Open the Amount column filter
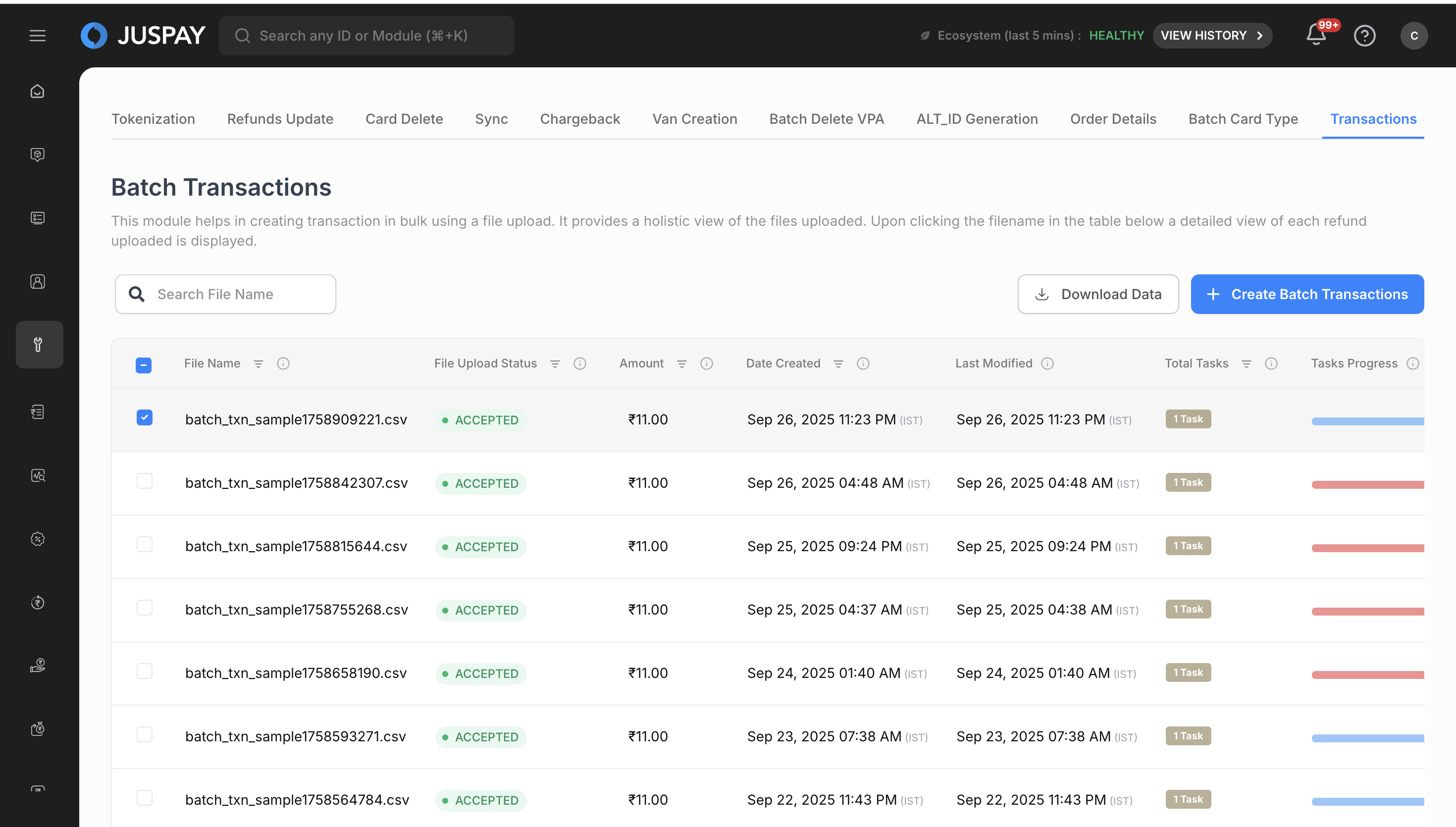 (x=681, y=363)
